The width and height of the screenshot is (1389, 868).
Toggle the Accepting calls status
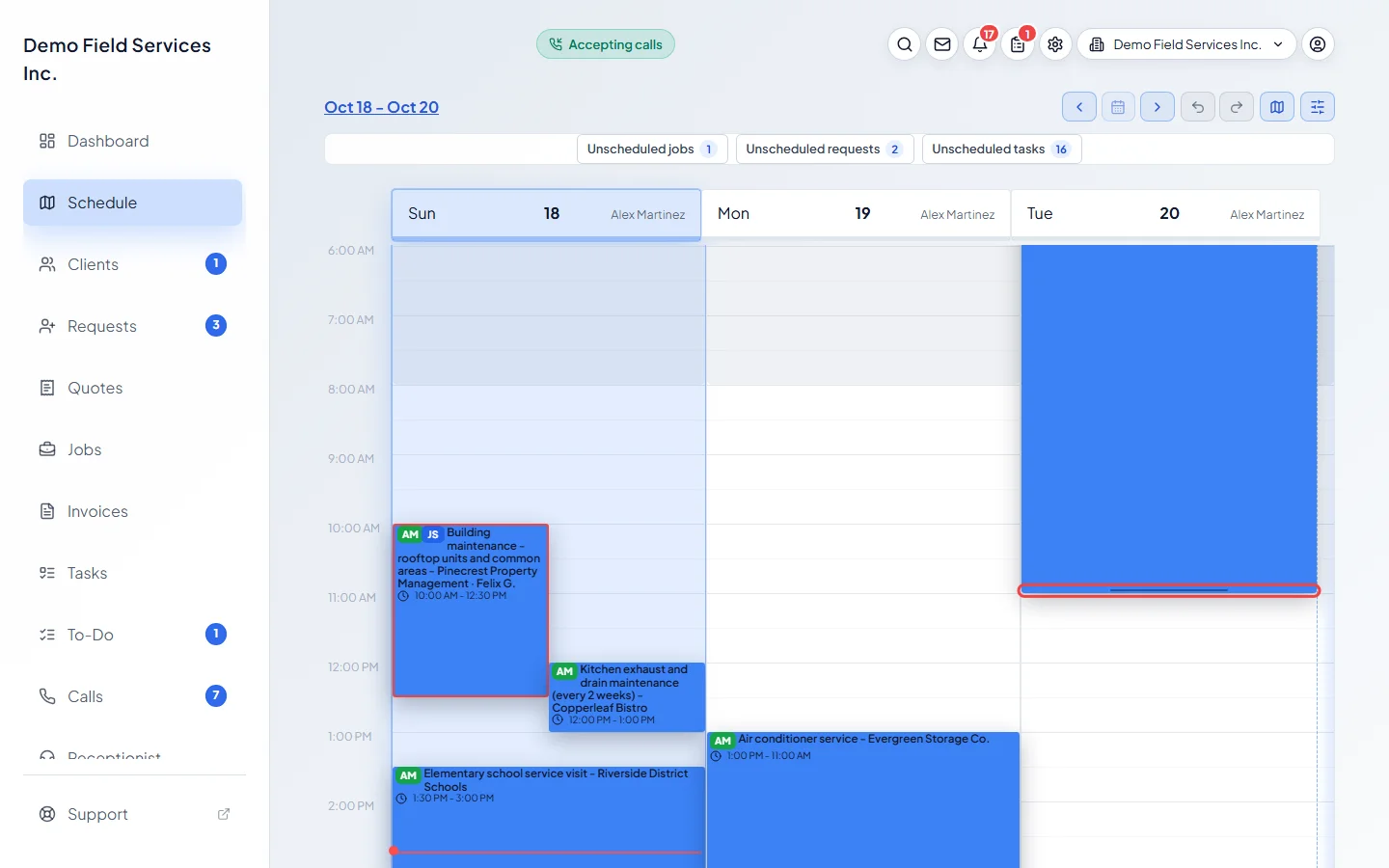tap(606, 44)
